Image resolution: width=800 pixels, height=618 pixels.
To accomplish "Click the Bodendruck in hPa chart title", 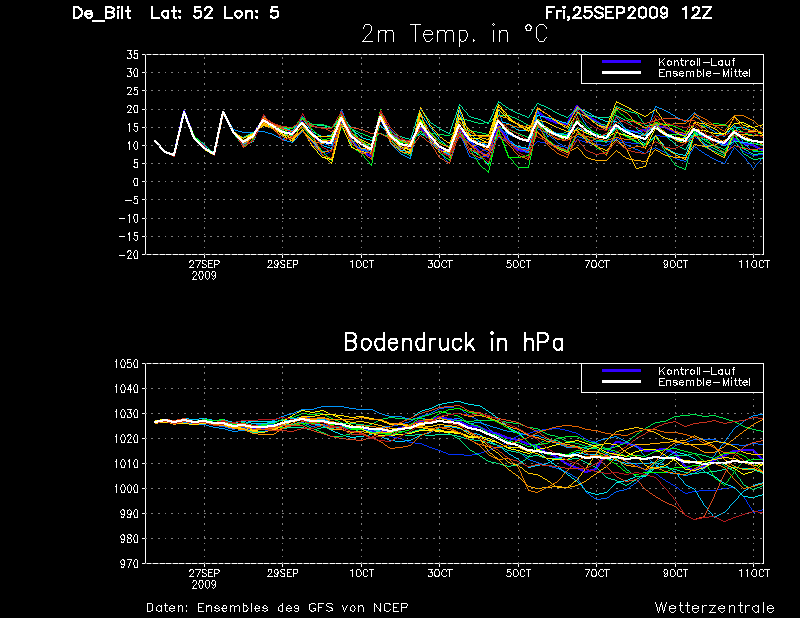I will [454, 342].
